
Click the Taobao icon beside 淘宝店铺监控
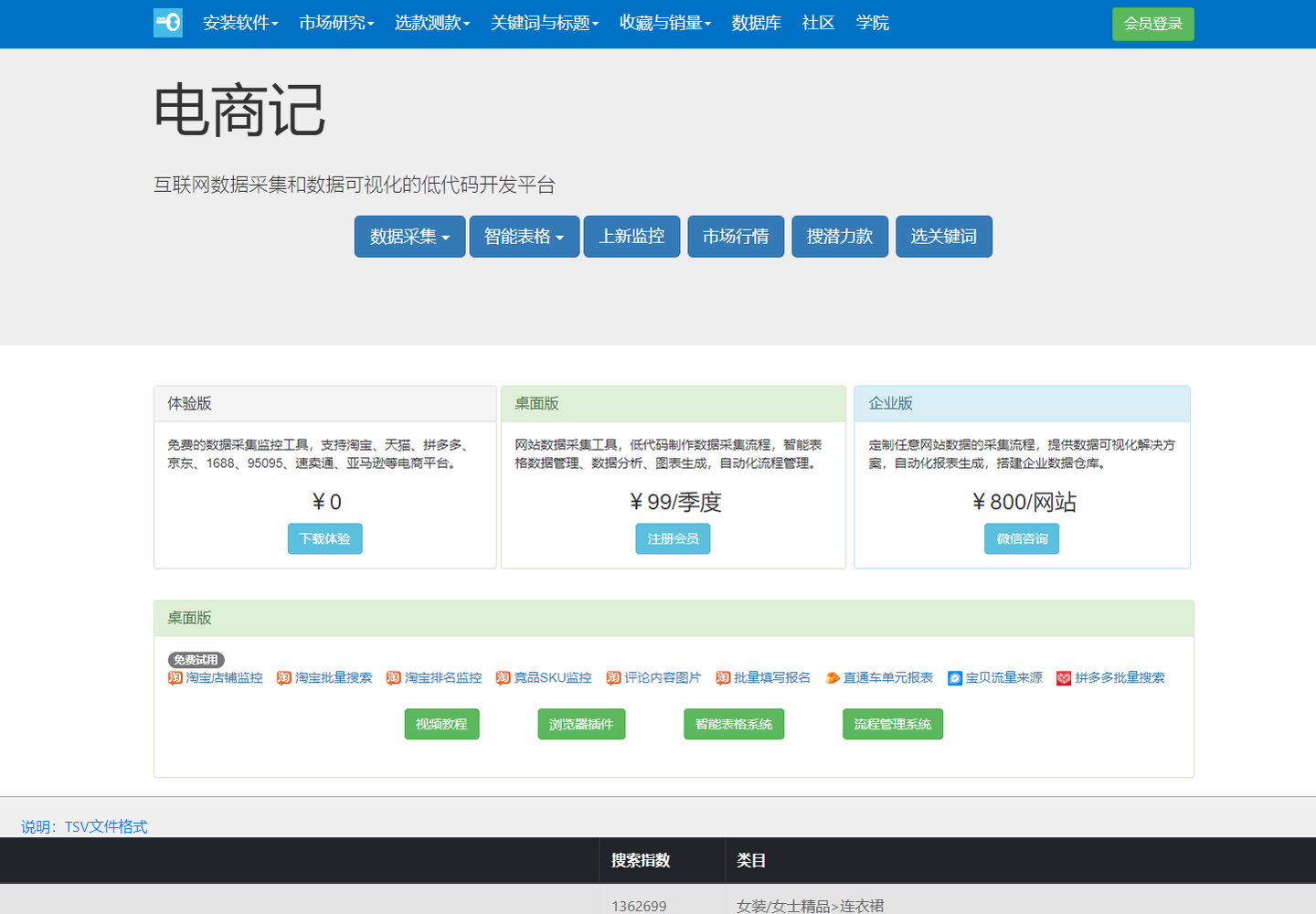point(175,677)
